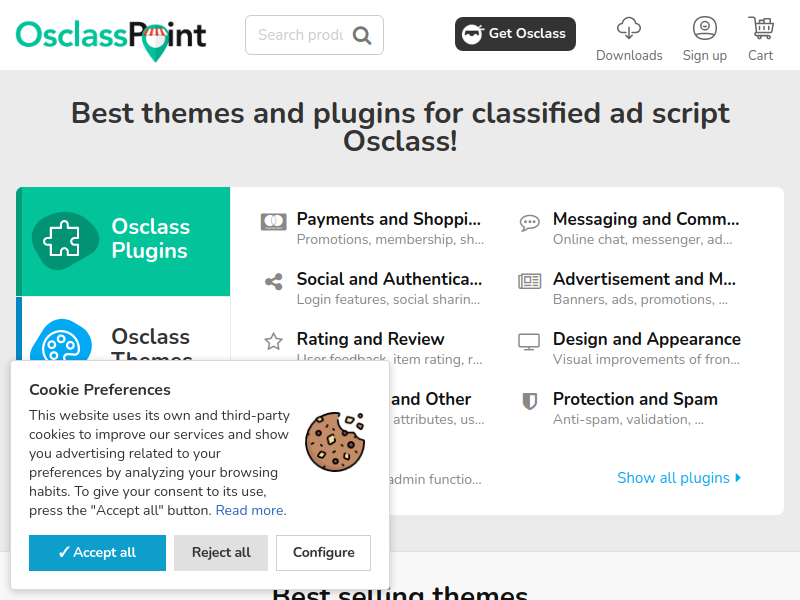Show all plugins link
The height and width of the screenshot is (600, 800).
[679, 478]
